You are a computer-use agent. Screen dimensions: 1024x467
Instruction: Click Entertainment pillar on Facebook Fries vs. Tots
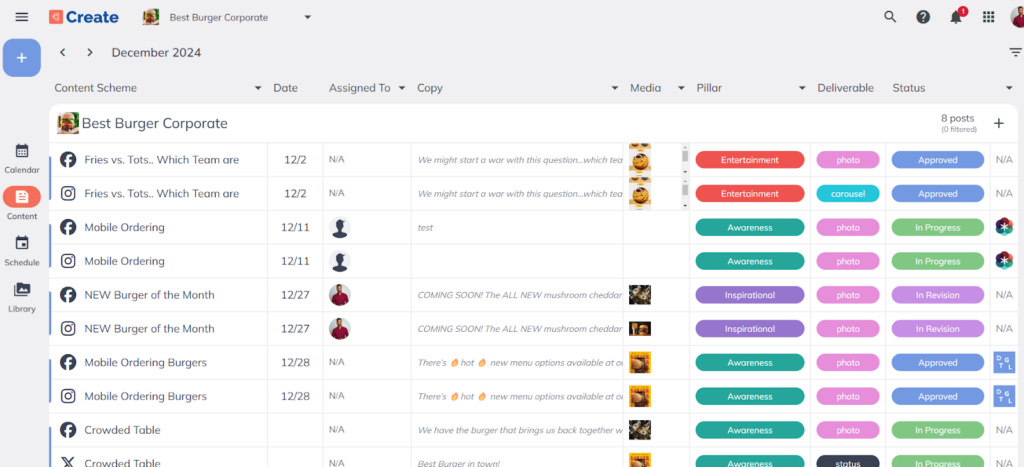[750, 160]
